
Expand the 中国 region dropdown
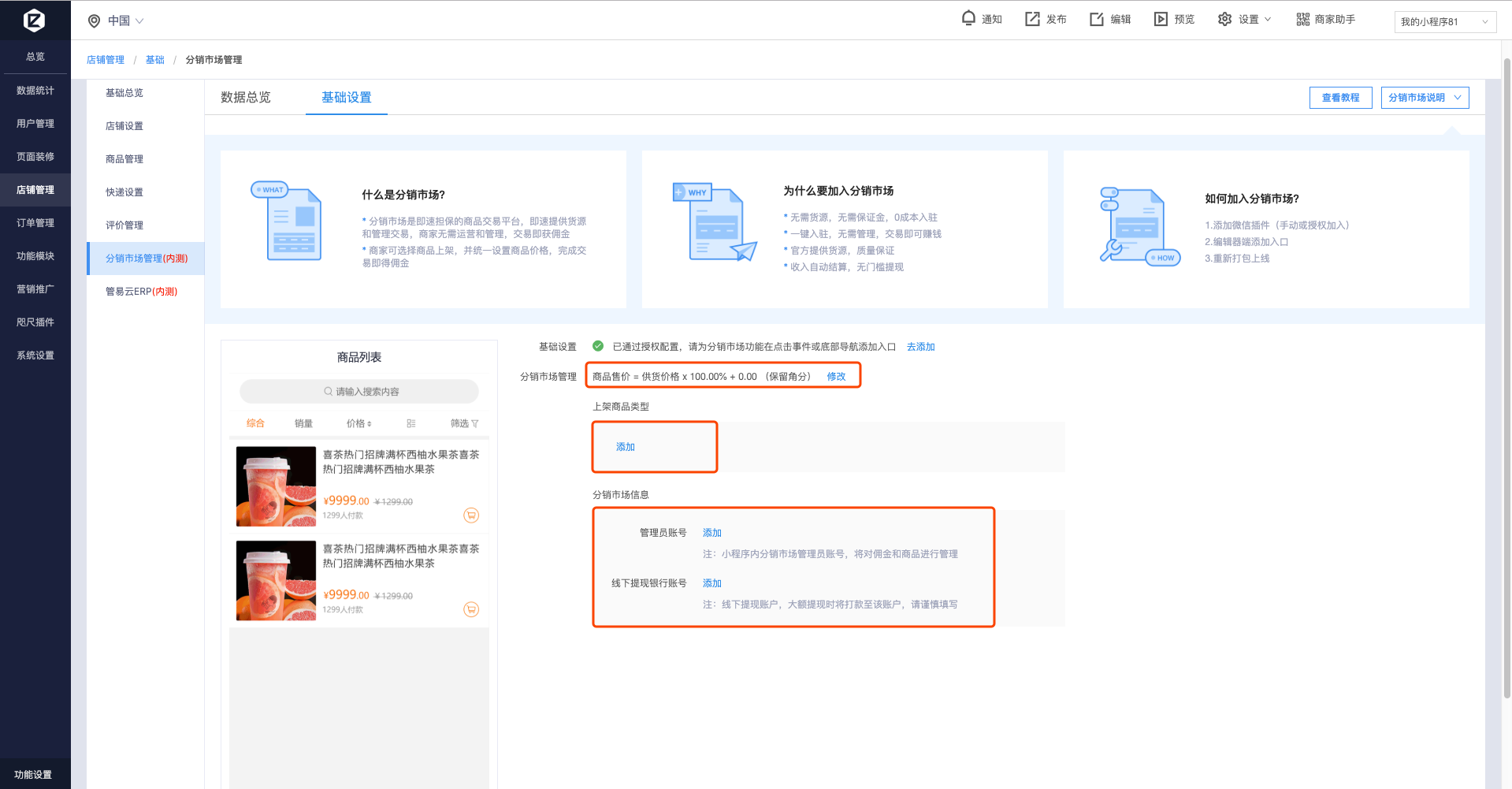tap(139, 21)
